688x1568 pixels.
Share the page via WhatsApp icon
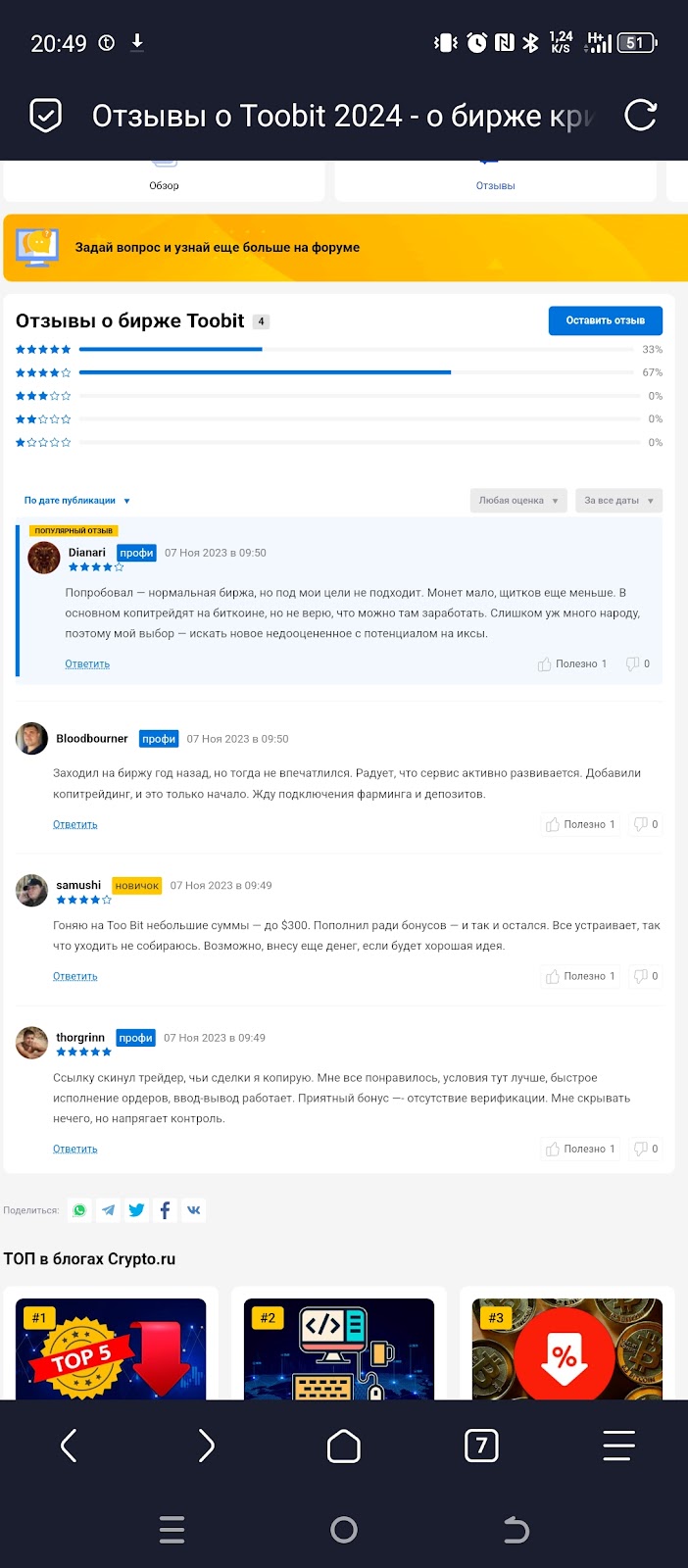point(78,1210)
